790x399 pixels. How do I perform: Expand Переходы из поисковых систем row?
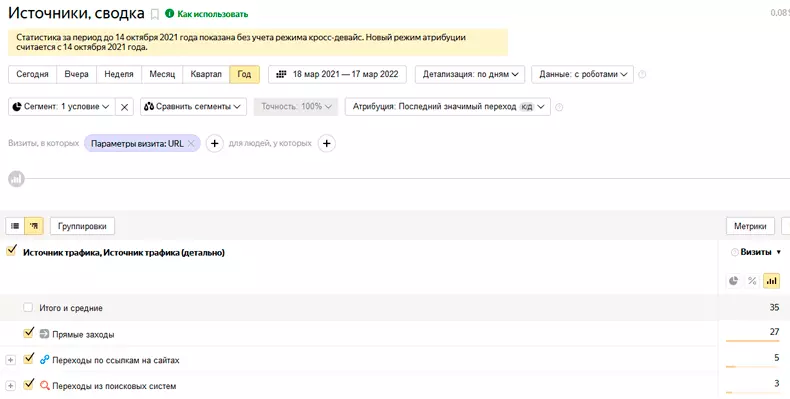pos(10,386)
